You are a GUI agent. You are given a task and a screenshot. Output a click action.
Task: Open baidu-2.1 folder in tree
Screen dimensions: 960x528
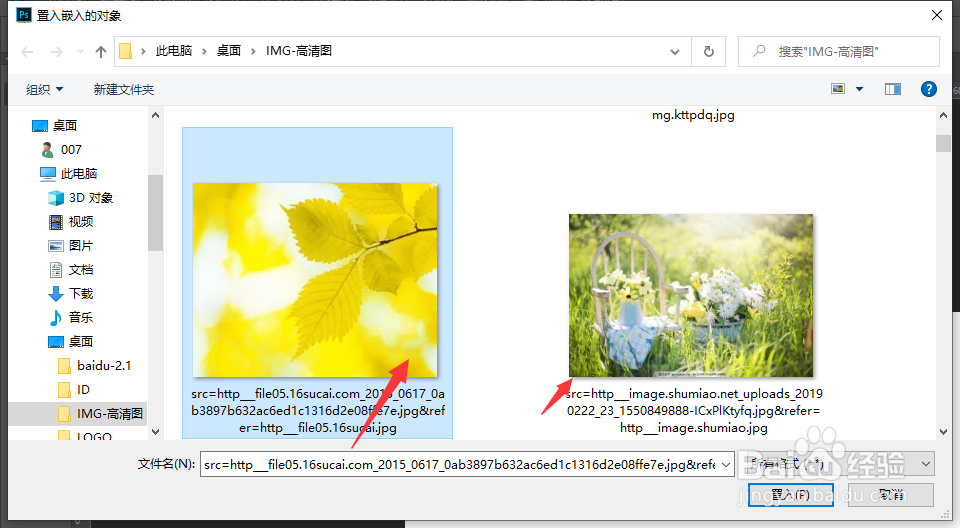(94, 366)
